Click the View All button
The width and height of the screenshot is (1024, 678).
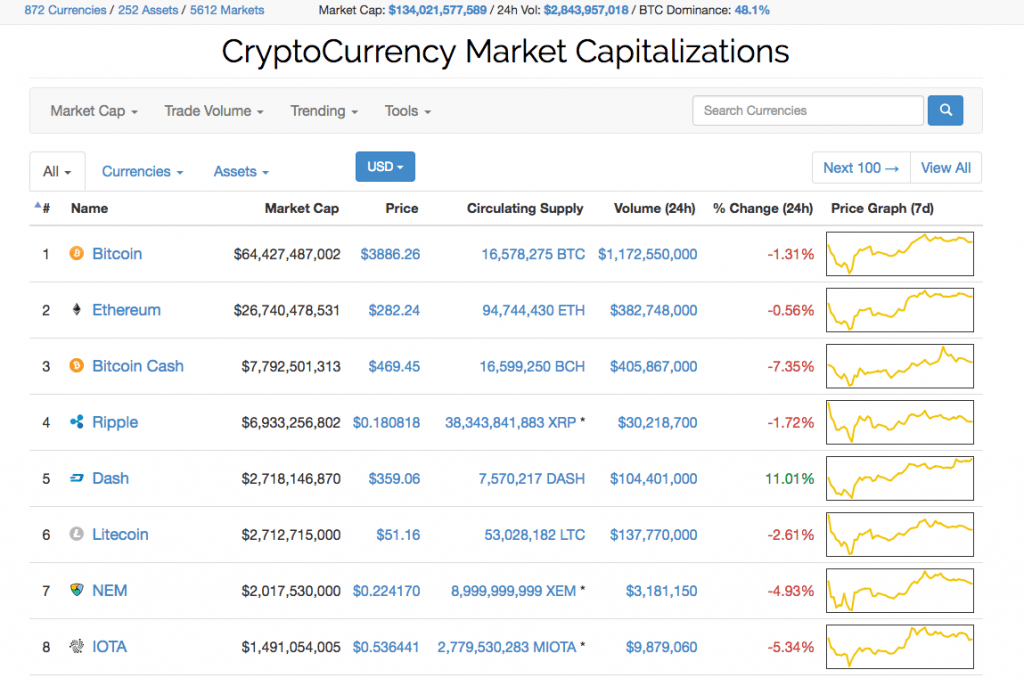click(946, 168)
